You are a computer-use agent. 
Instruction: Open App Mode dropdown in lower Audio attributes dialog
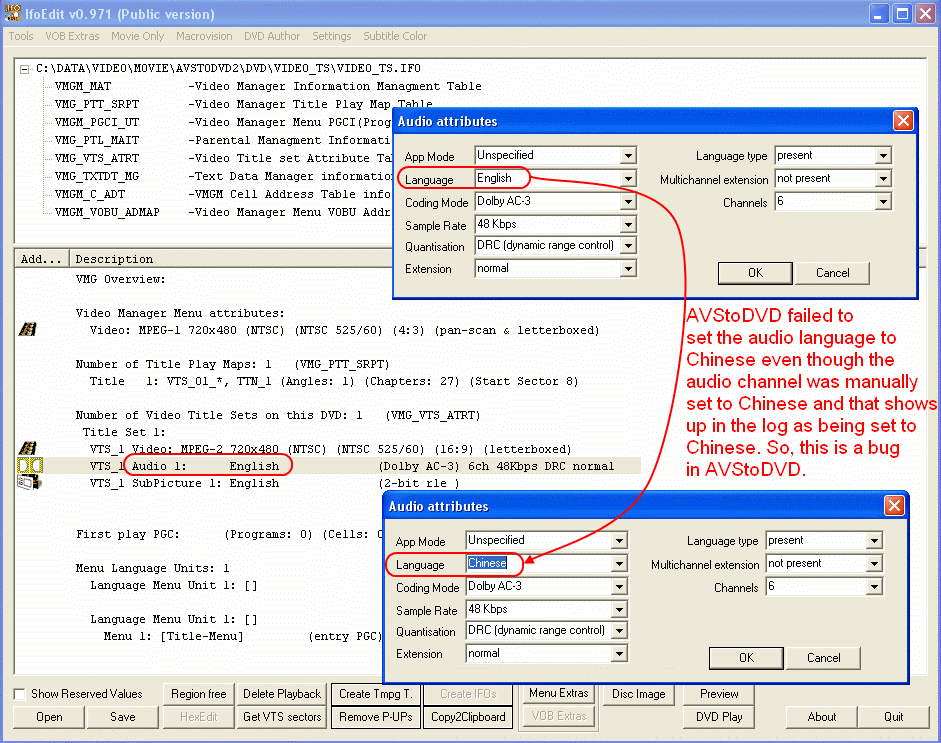click(x=619, y=541)
